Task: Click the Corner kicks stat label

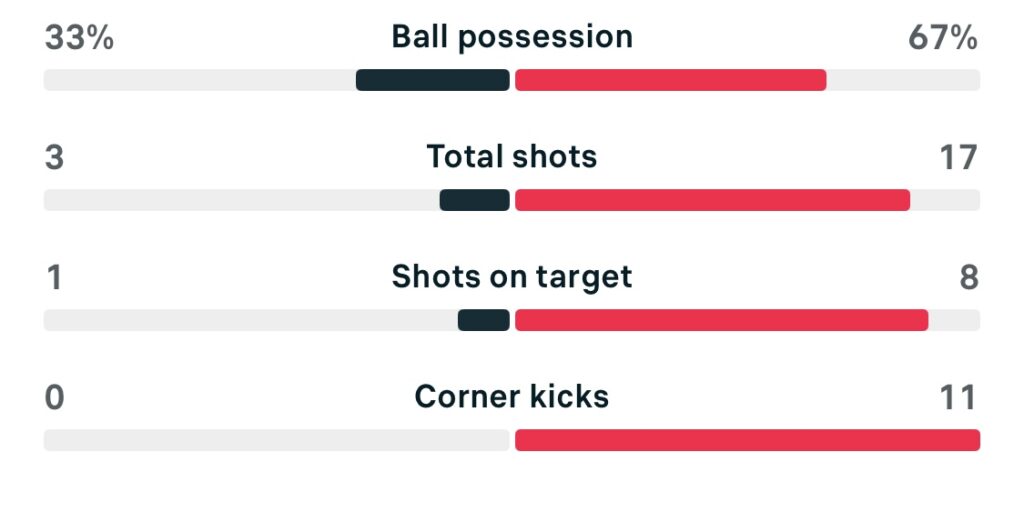Action: (512, 397)
